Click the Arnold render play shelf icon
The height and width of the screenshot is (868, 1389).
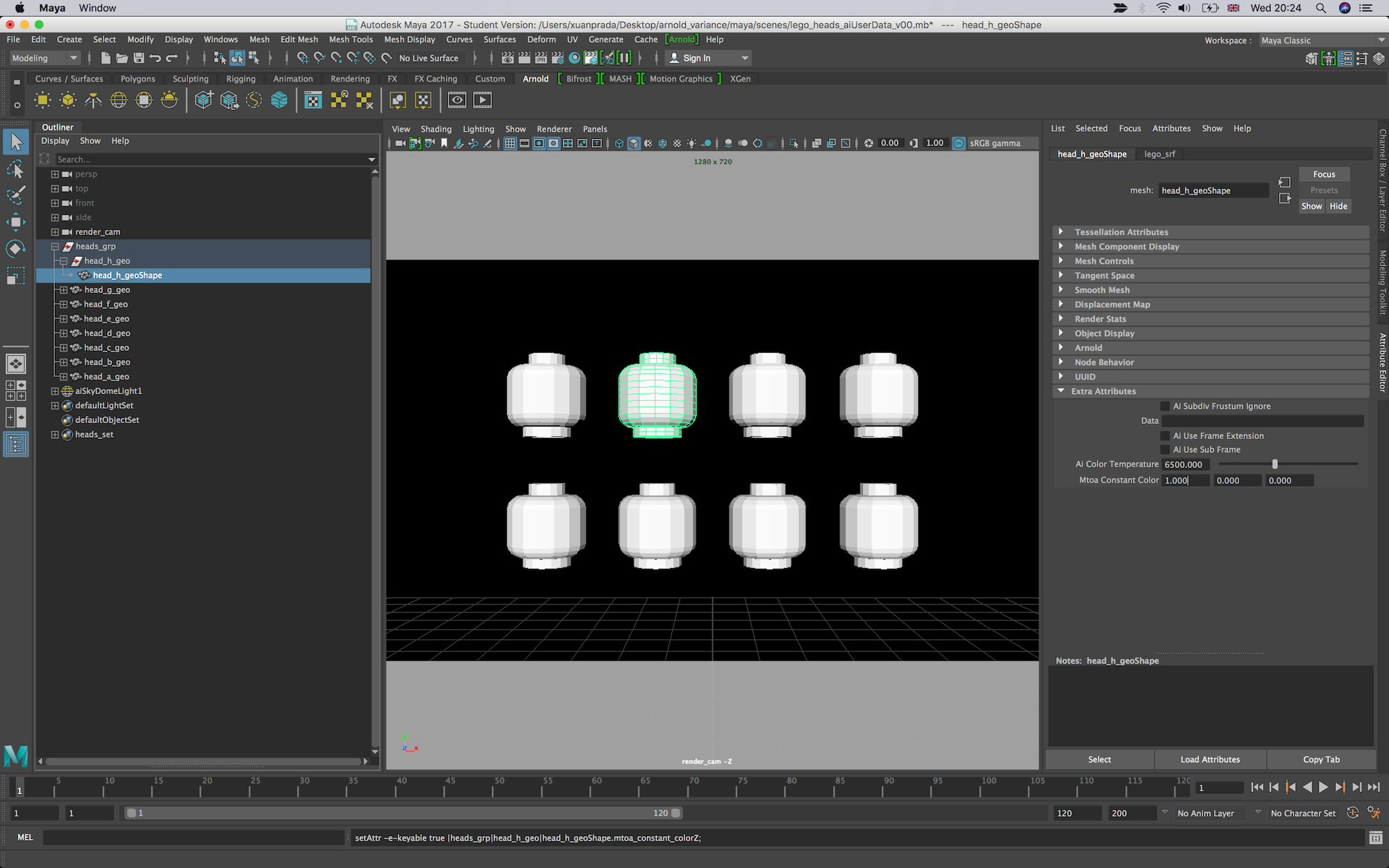point(483,100)
